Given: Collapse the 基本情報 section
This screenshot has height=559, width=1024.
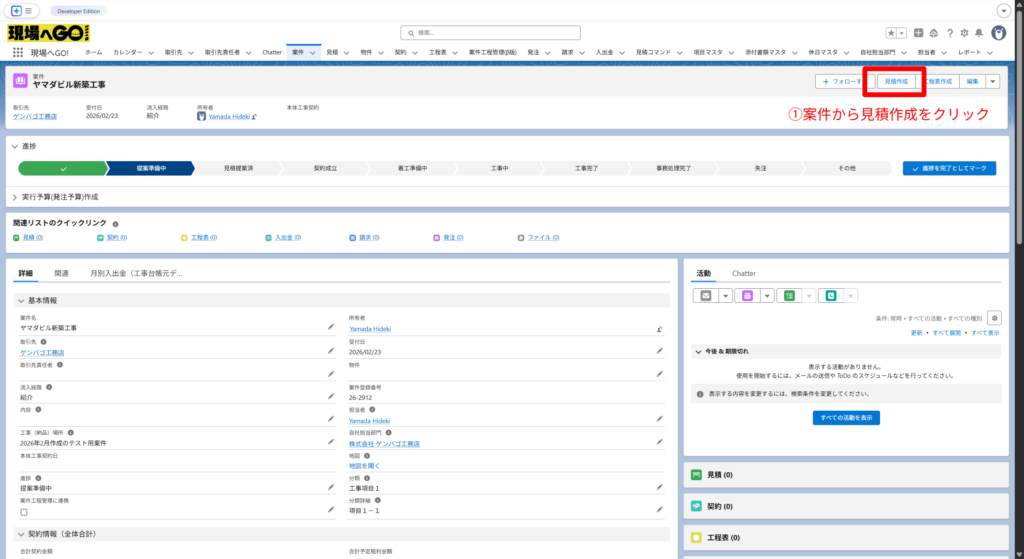Looking at the screenshot, I should (x=22, y=300).
